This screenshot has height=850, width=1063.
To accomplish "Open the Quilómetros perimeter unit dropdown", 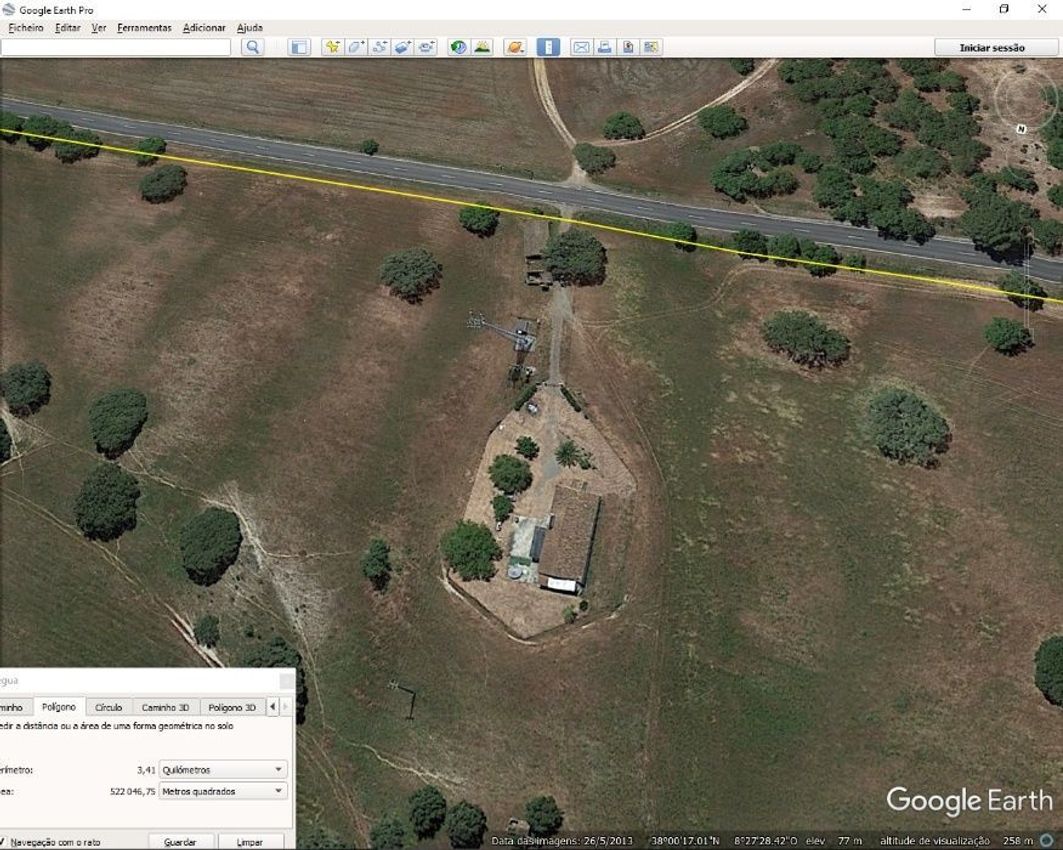I will [223, 770].
